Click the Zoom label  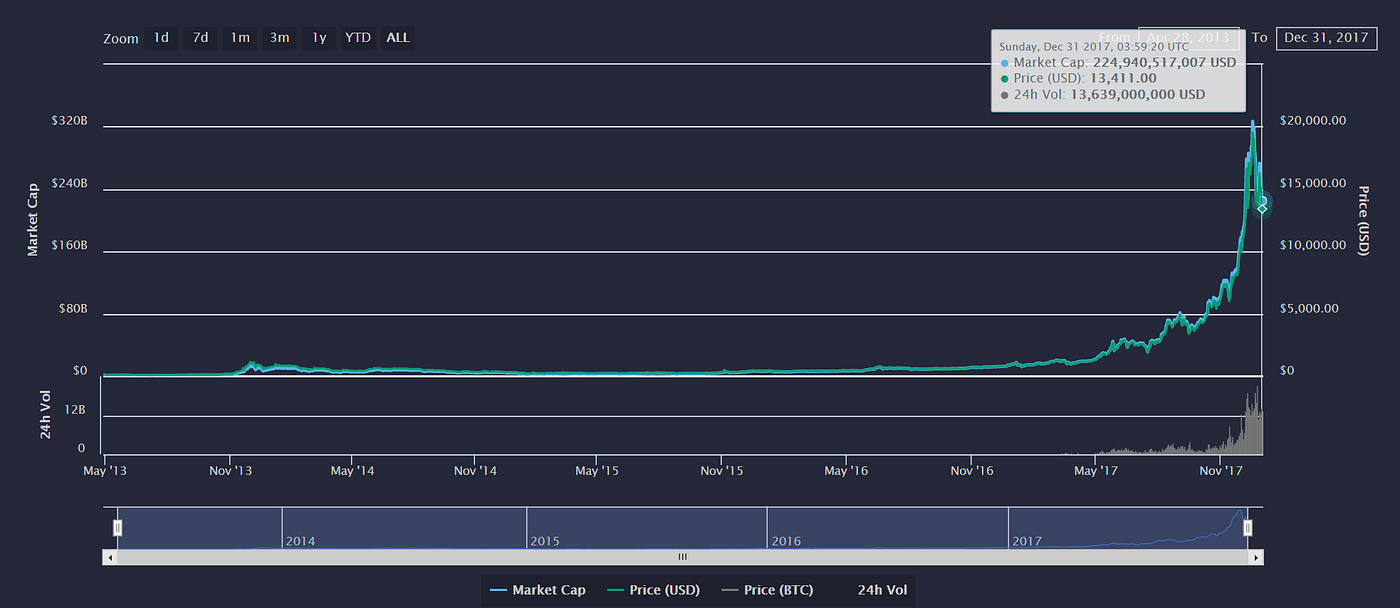(x=121, y=39)
